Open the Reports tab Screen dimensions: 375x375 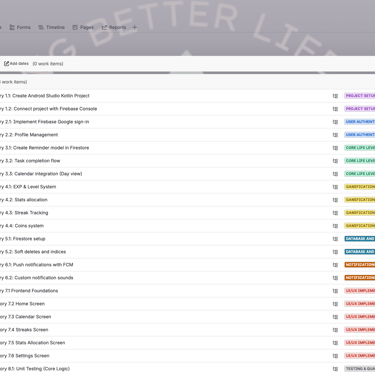pyautogui.click(x=114, y=27)
